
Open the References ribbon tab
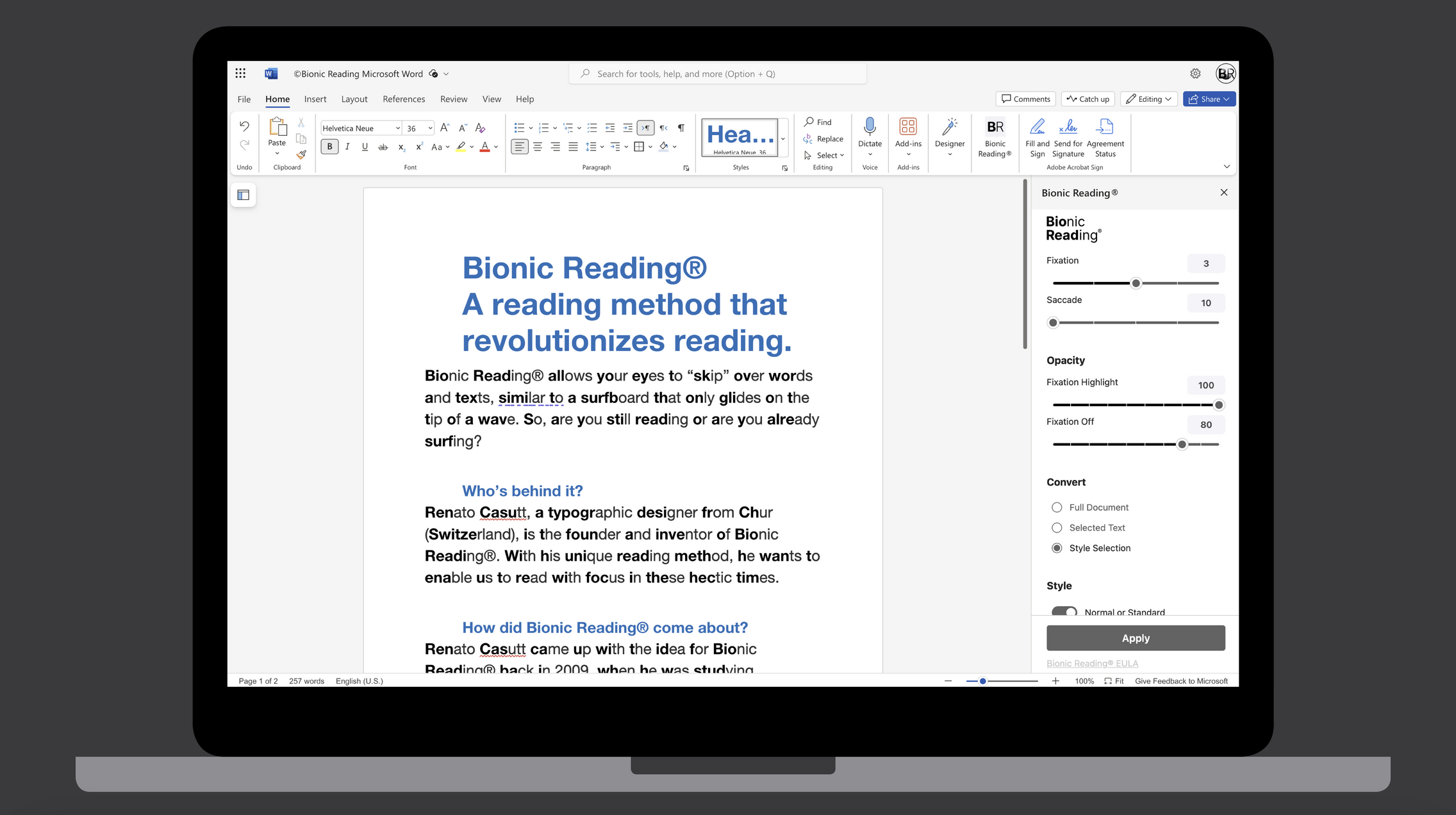(403, 99)
